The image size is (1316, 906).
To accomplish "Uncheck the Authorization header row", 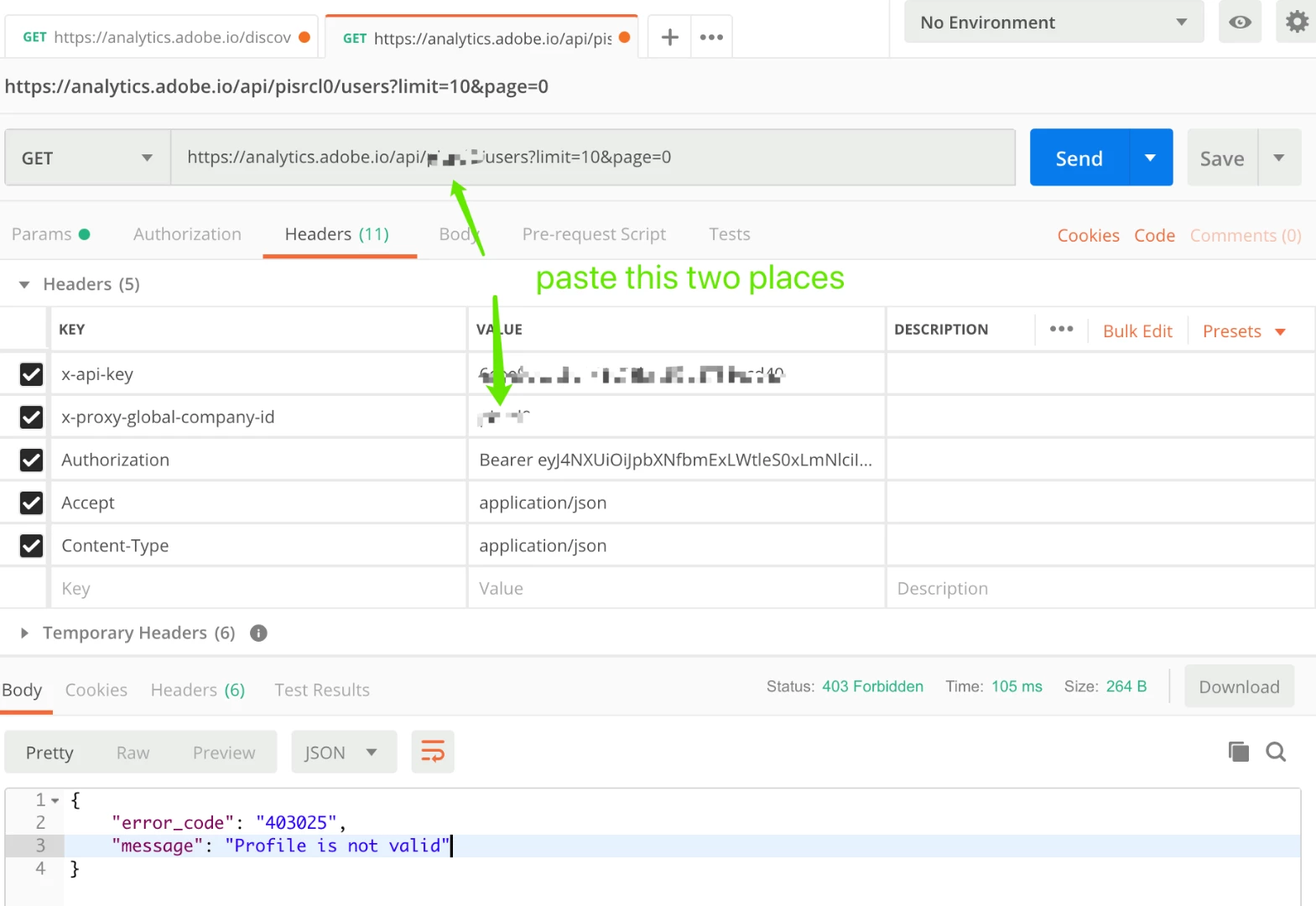I will coord(31,460).
